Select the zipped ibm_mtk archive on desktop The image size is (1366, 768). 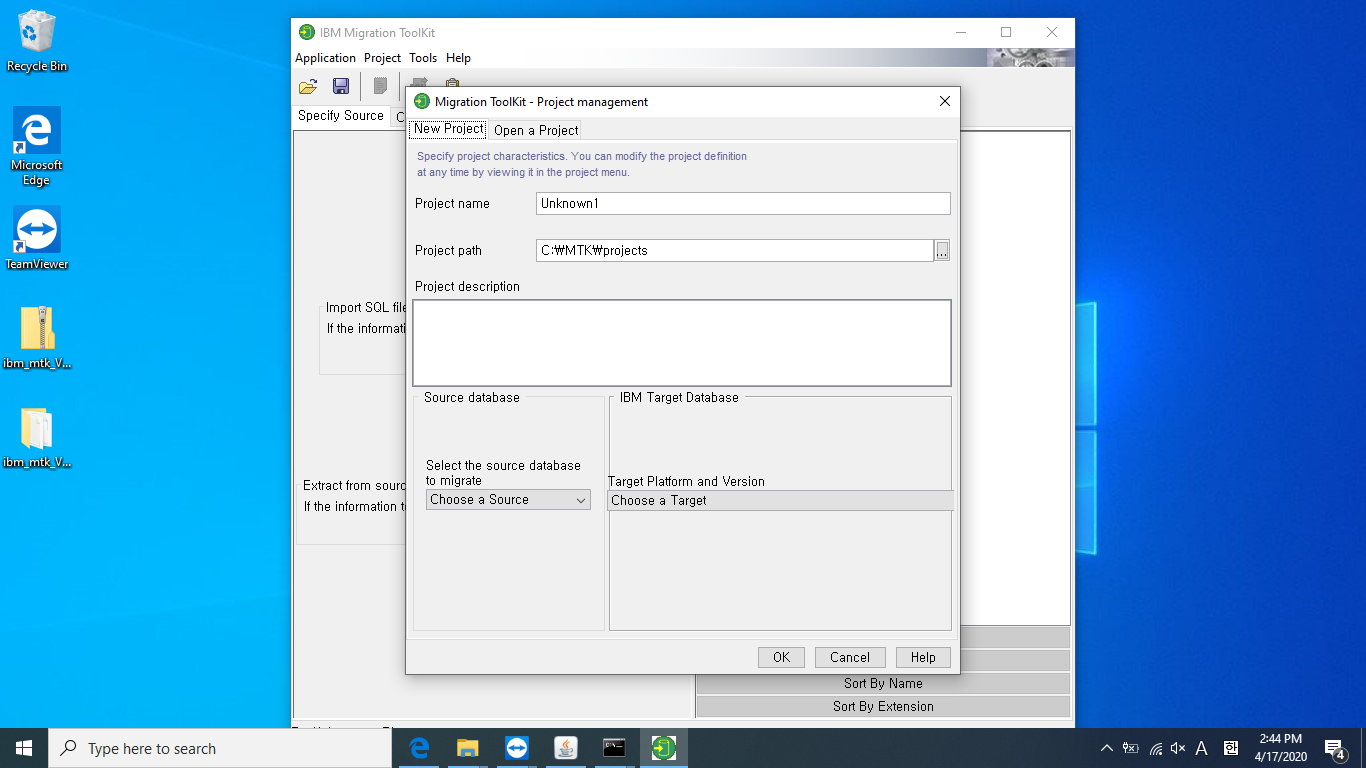[x=37, y=337]
